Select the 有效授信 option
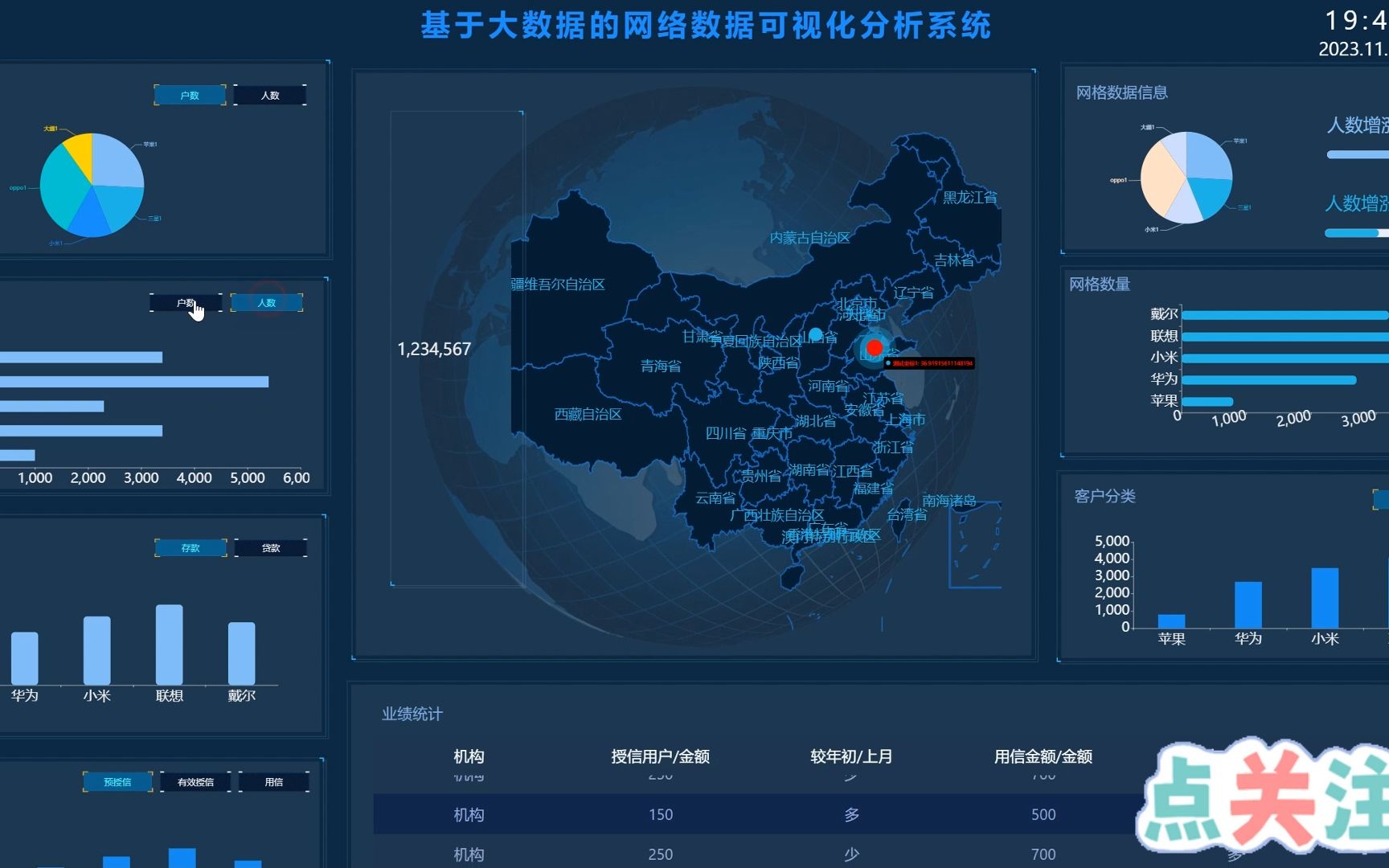Image resolution: width=1389 pixels, height=868 pixels. point(195,781)
